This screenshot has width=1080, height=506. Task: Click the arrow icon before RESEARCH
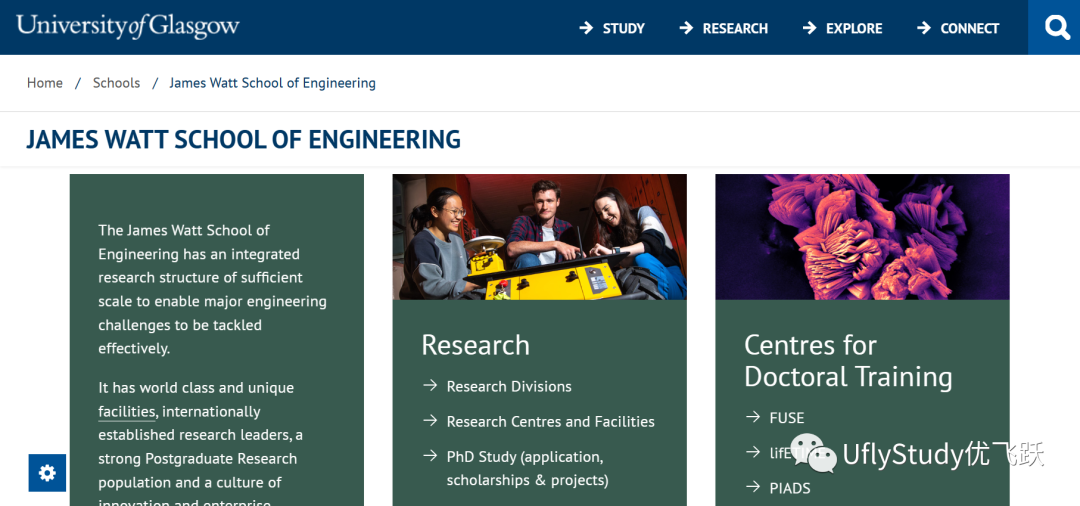[x=686, y=28]
